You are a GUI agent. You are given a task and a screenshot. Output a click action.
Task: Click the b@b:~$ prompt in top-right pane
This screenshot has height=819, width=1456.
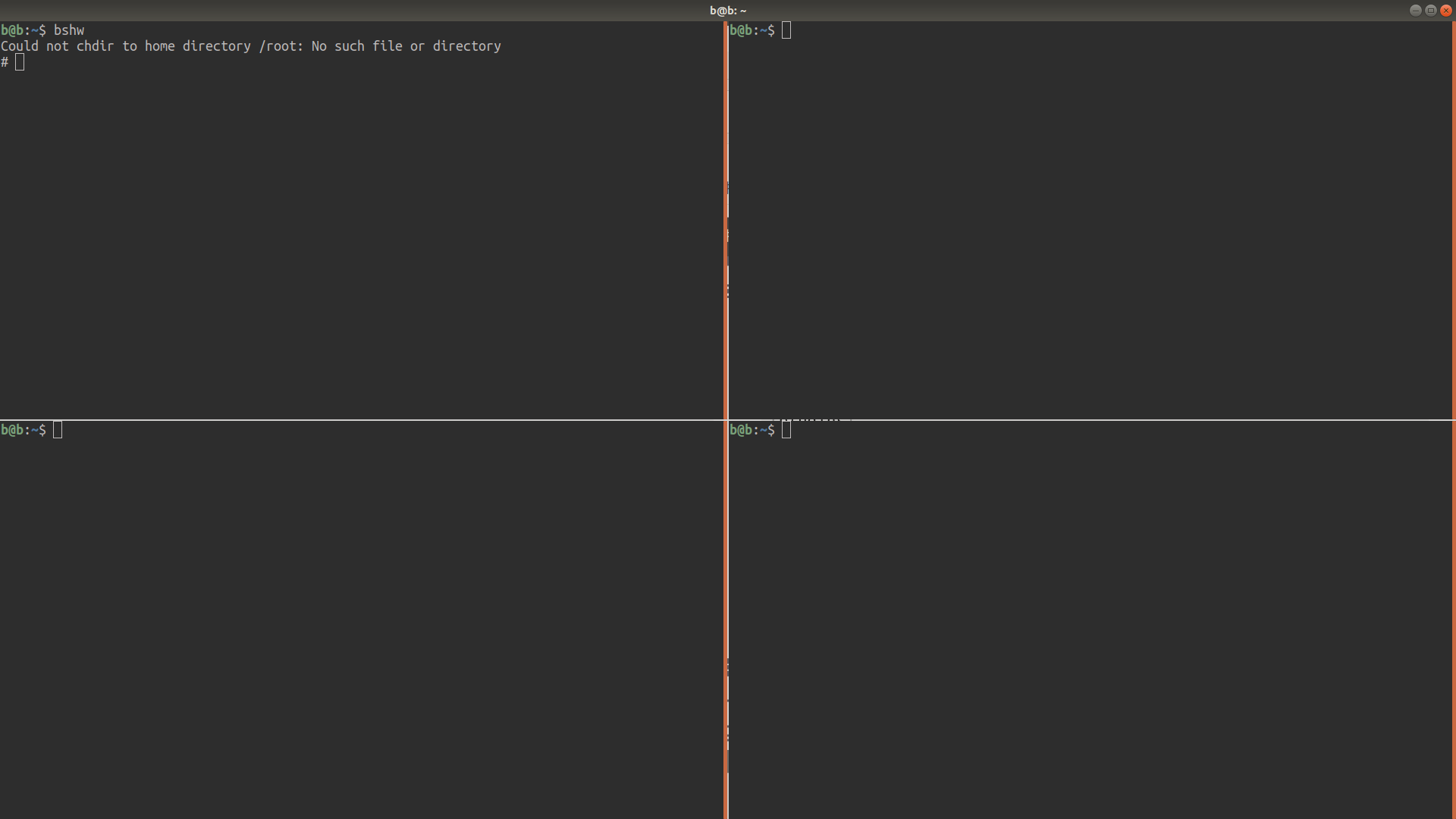(752, 30)
